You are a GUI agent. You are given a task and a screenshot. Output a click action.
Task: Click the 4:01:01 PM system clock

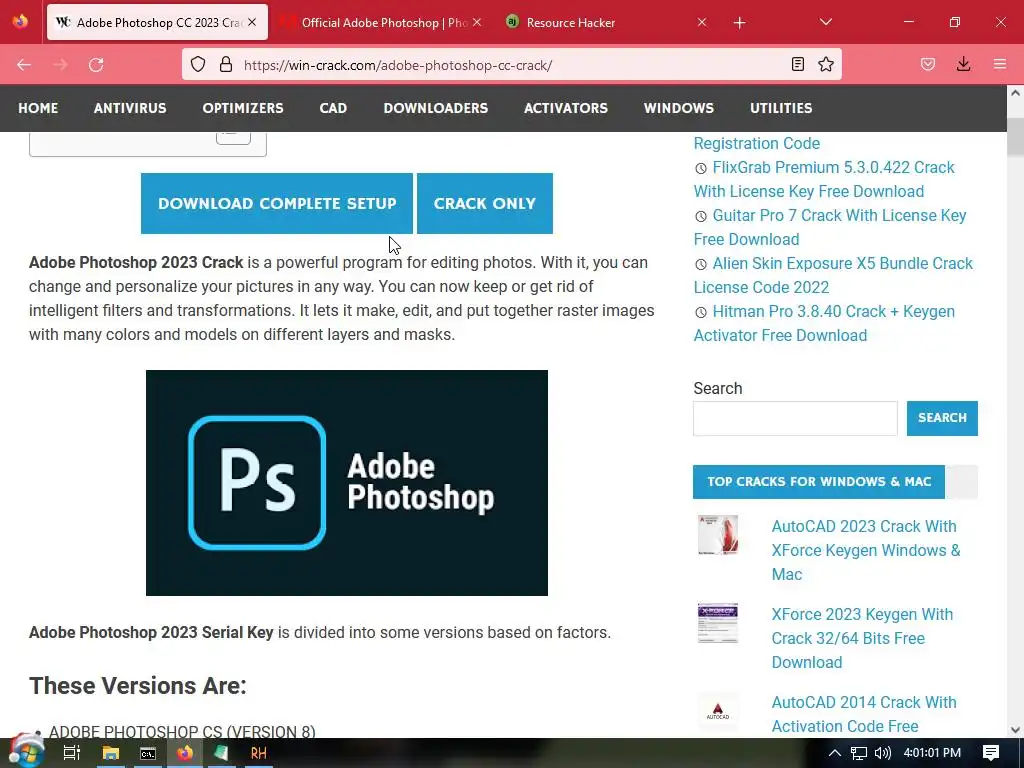click(933, 753)
